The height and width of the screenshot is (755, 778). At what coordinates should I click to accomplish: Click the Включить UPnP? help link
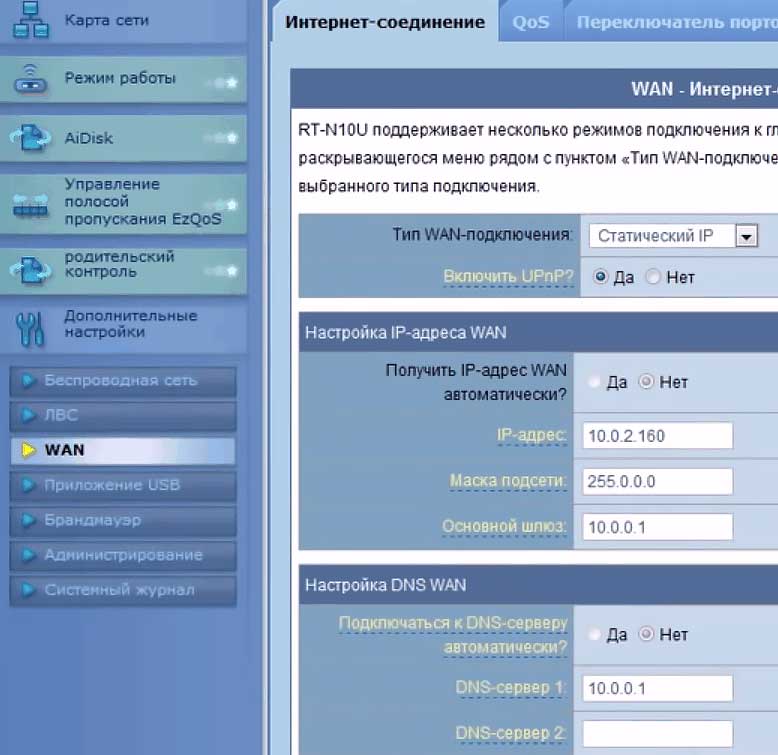tap(508, 276)
